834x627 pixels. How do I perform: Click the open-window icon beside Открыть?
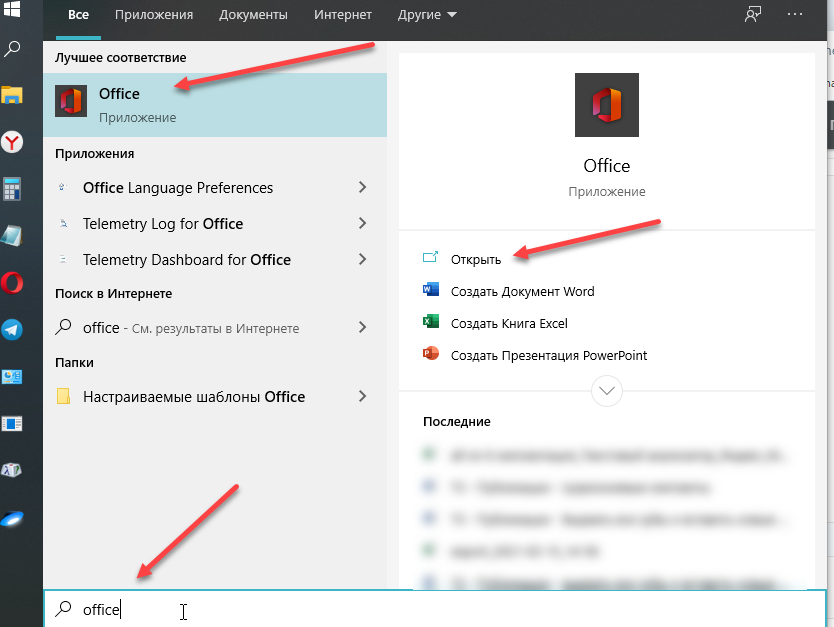tap(430, 257)
